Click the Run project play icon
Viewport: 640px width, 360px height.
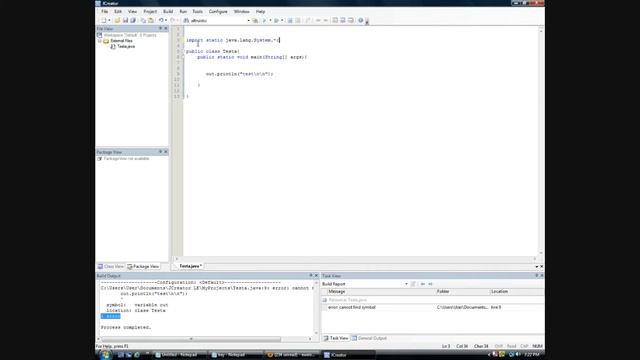coord(264,20)
